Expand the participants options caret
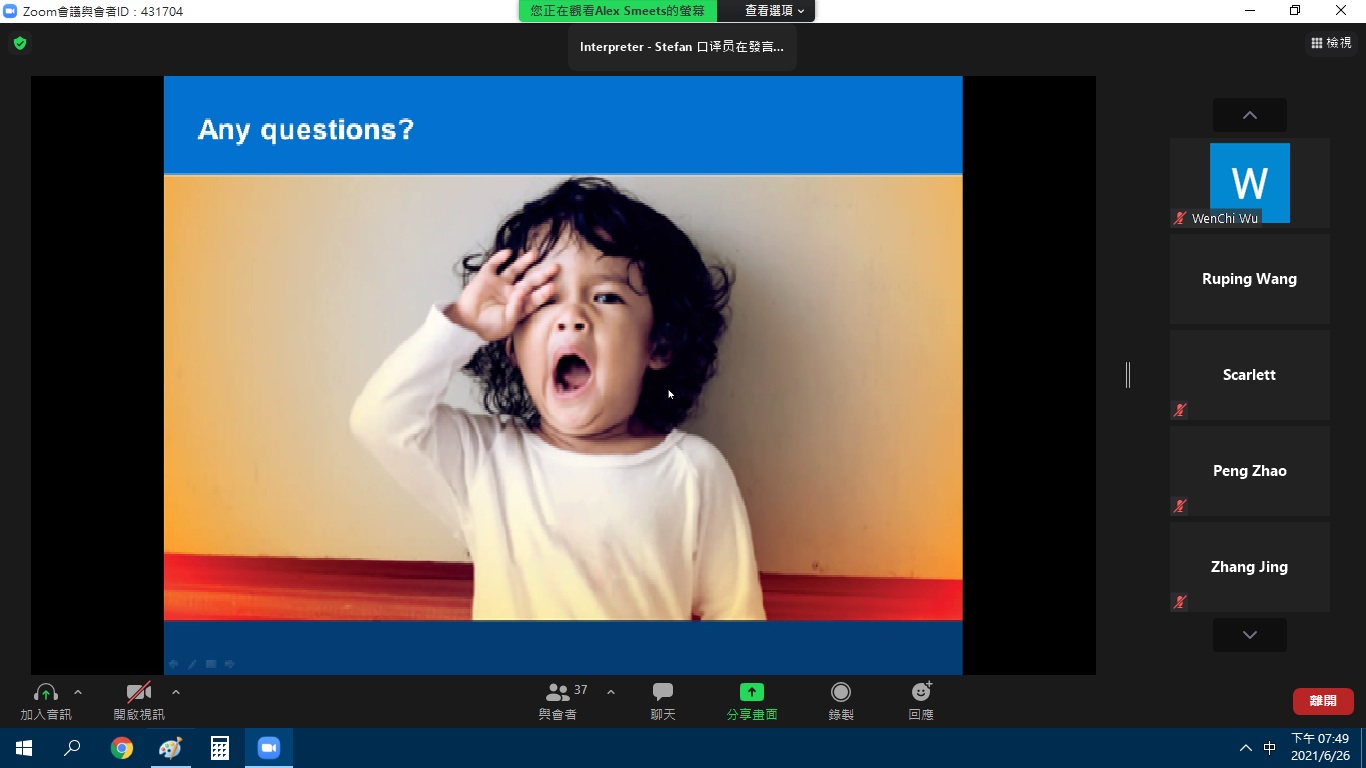The width and height of the screenshot is (1366, 768). tap(611, 692)
